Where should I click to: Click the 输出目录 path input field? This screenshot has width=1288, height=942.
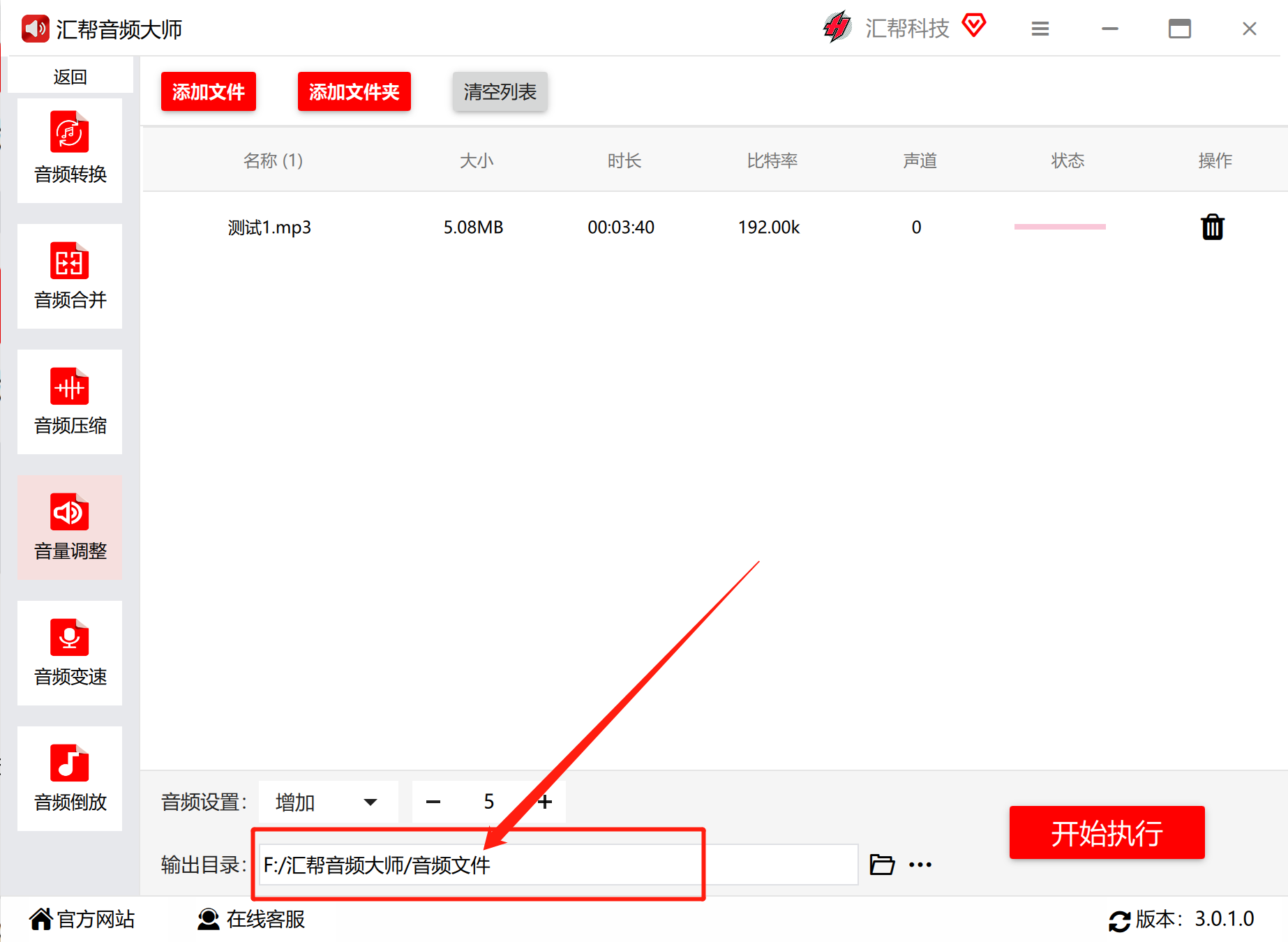point(559,865)
